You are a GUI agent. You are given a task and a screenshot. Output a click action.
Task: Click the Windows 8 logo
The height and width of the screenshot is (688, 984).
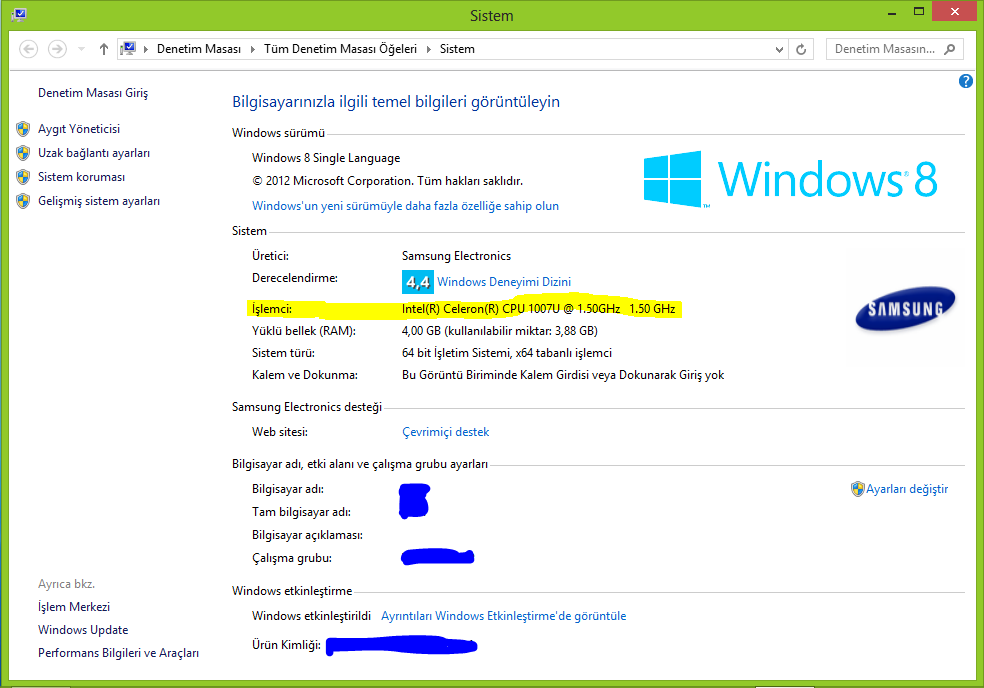790,179
